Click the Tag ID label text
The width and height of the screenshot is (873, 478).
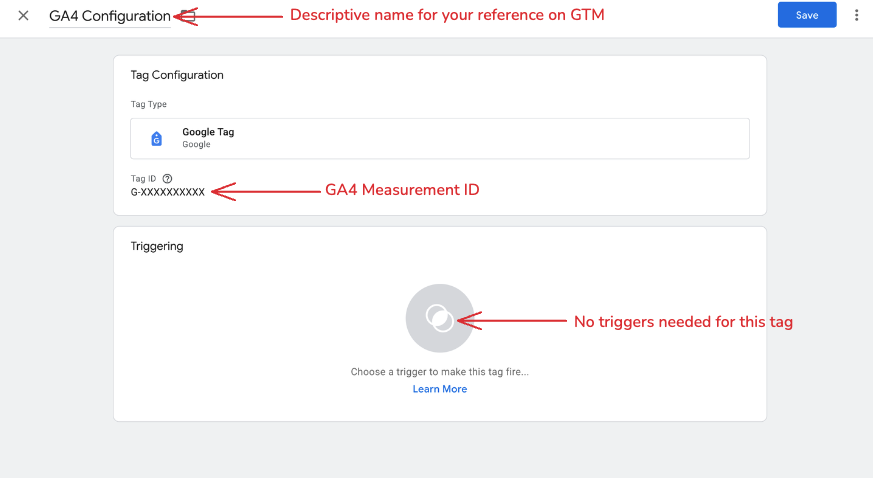(143, 179)
